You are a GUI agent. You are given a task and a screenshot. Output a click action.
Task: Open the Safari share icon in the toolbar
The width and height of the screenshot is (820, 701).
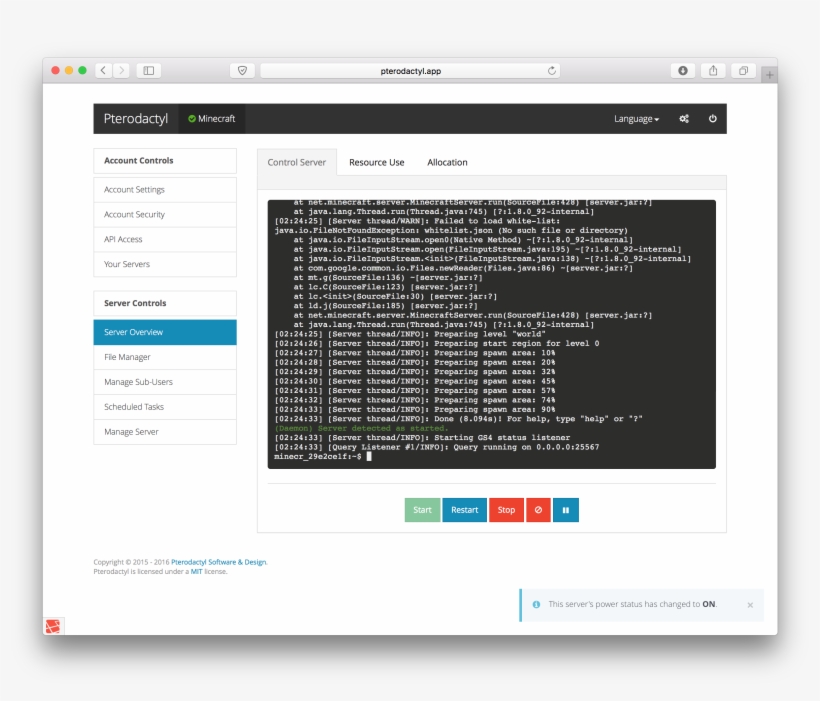click(x=713, y=73)
